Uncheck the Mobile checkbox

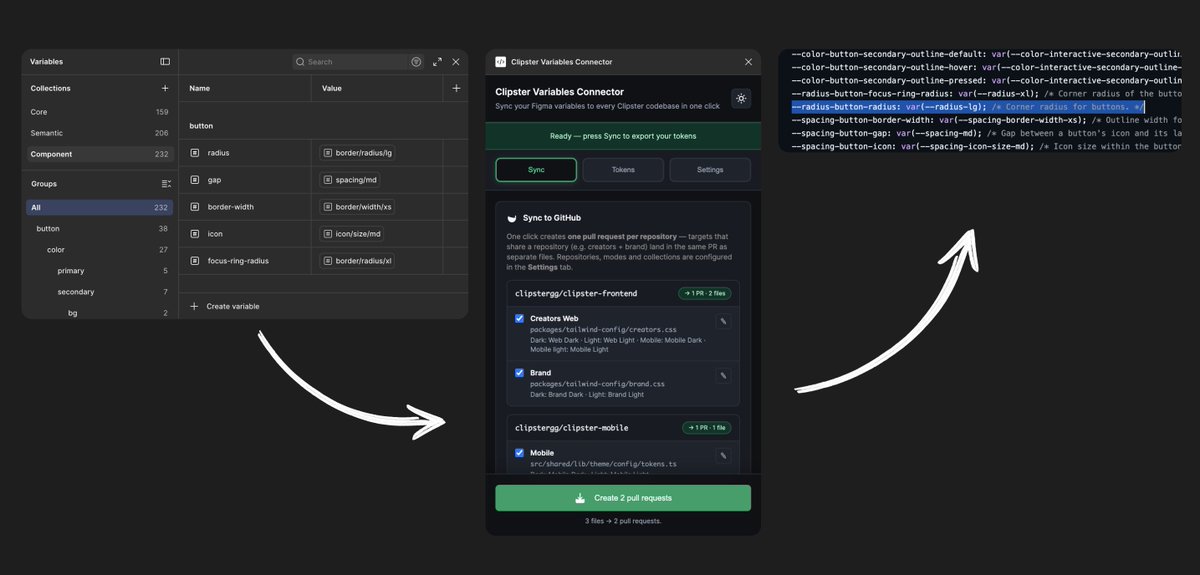tap(519, 453)
